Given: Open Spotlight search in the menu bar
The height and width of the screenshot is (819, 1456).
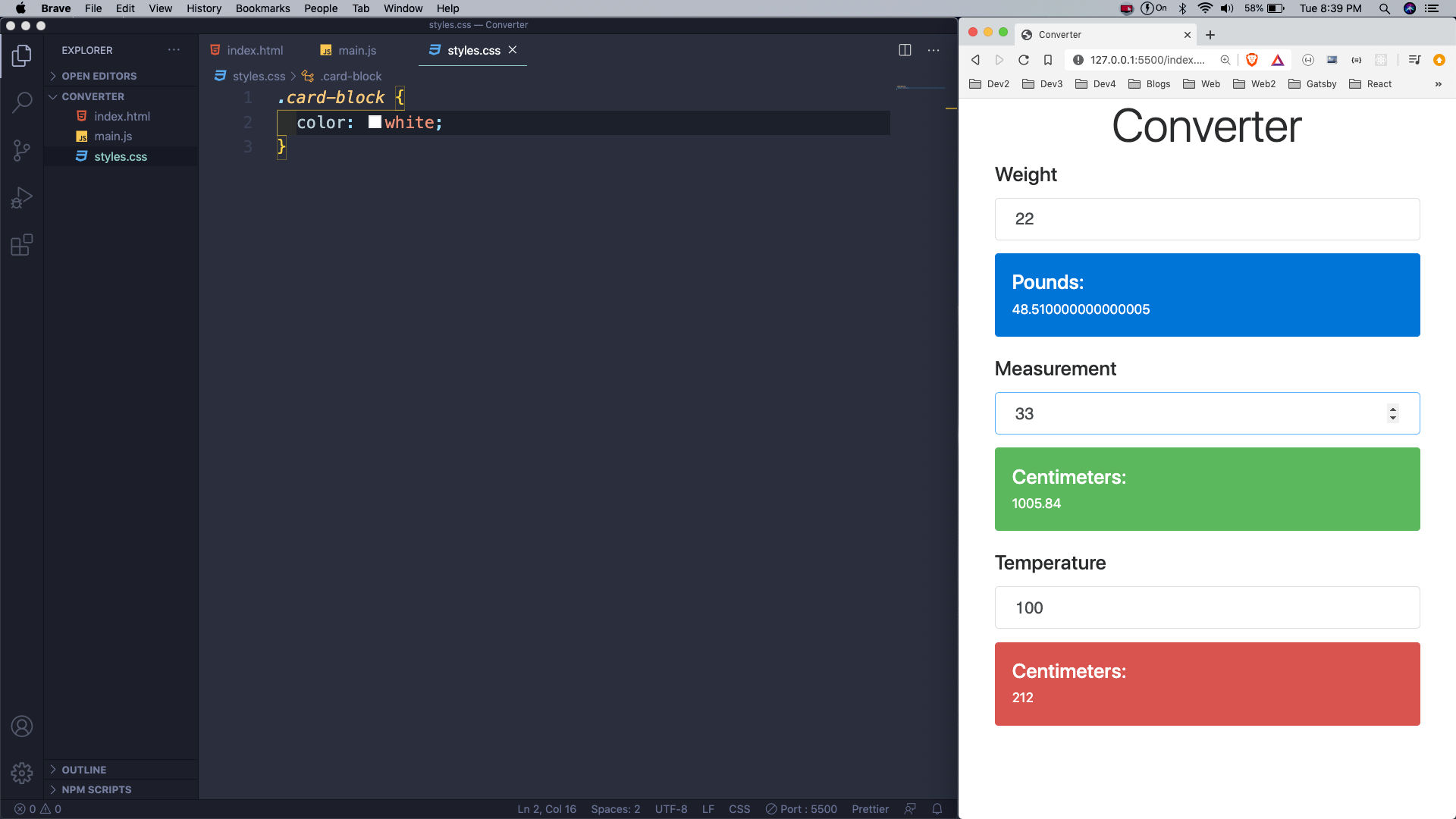Looking at the screenshot, I should tap(1385, 8).
